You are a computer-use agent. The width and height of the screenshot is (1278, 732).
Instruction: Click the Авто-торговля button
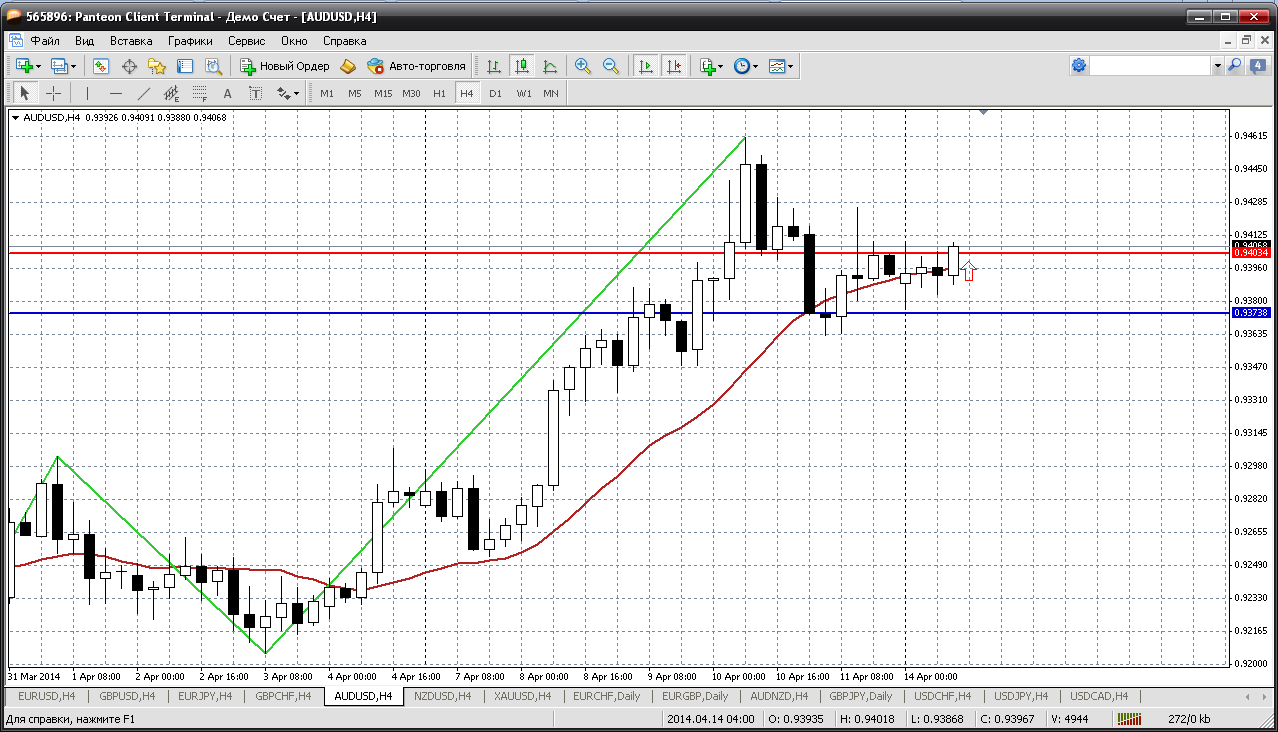point(417,66)
